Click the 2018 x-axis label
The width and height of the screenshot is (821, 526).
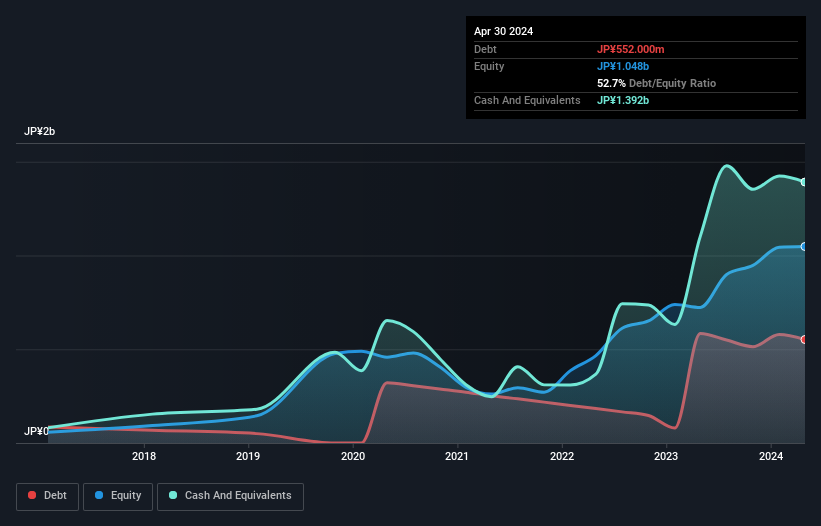point(144,456)
